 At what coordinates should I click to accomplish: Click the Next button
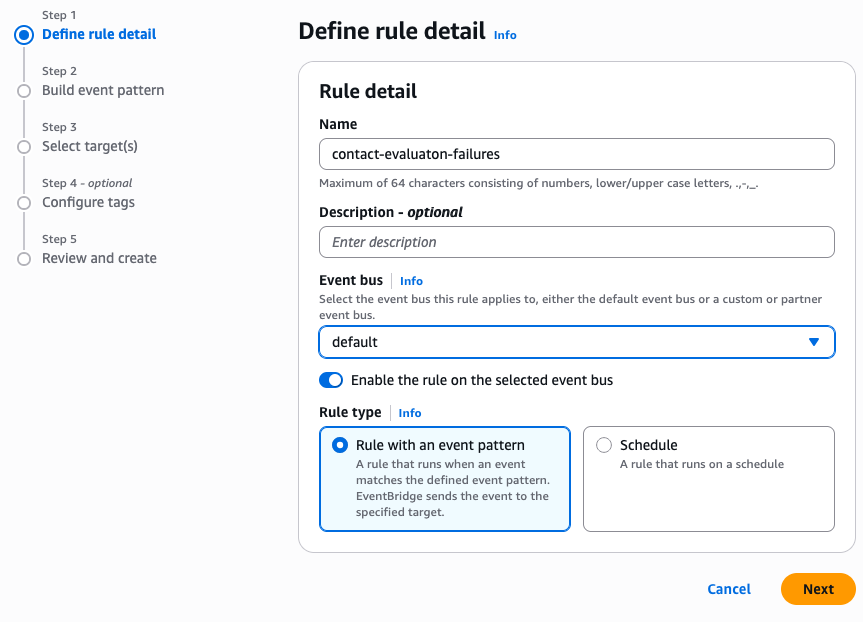click(x=817, y=589)
